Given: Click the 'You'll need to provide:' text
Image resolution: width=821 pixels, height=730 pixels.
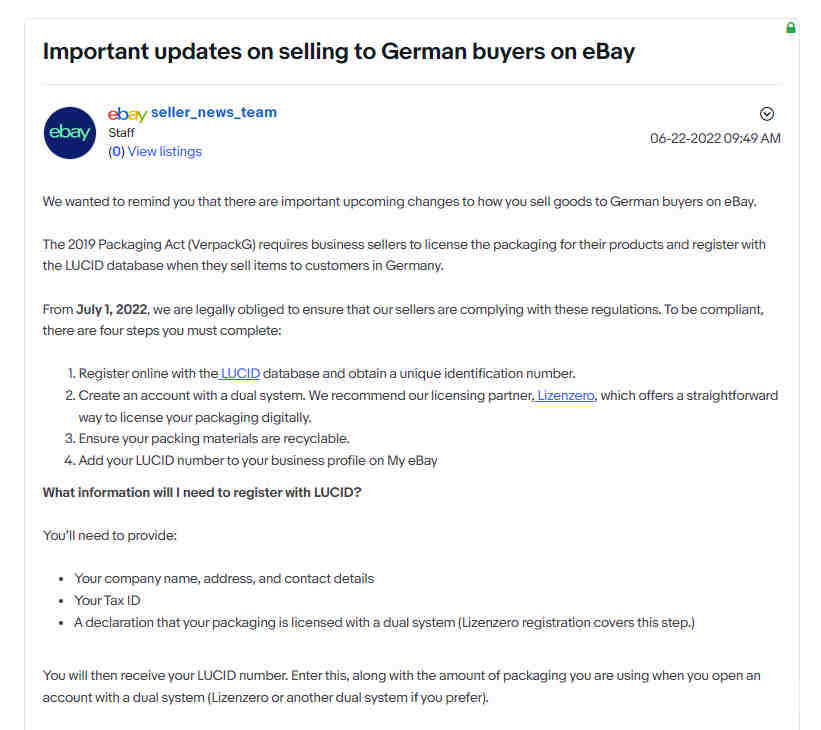Looking at the screenshot, I should pyautogui.click(x=110, y=536).
